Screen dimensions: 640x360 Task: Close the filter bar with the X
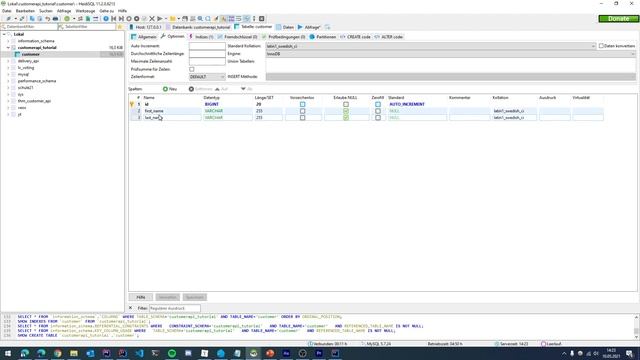[x=131, y=308]
